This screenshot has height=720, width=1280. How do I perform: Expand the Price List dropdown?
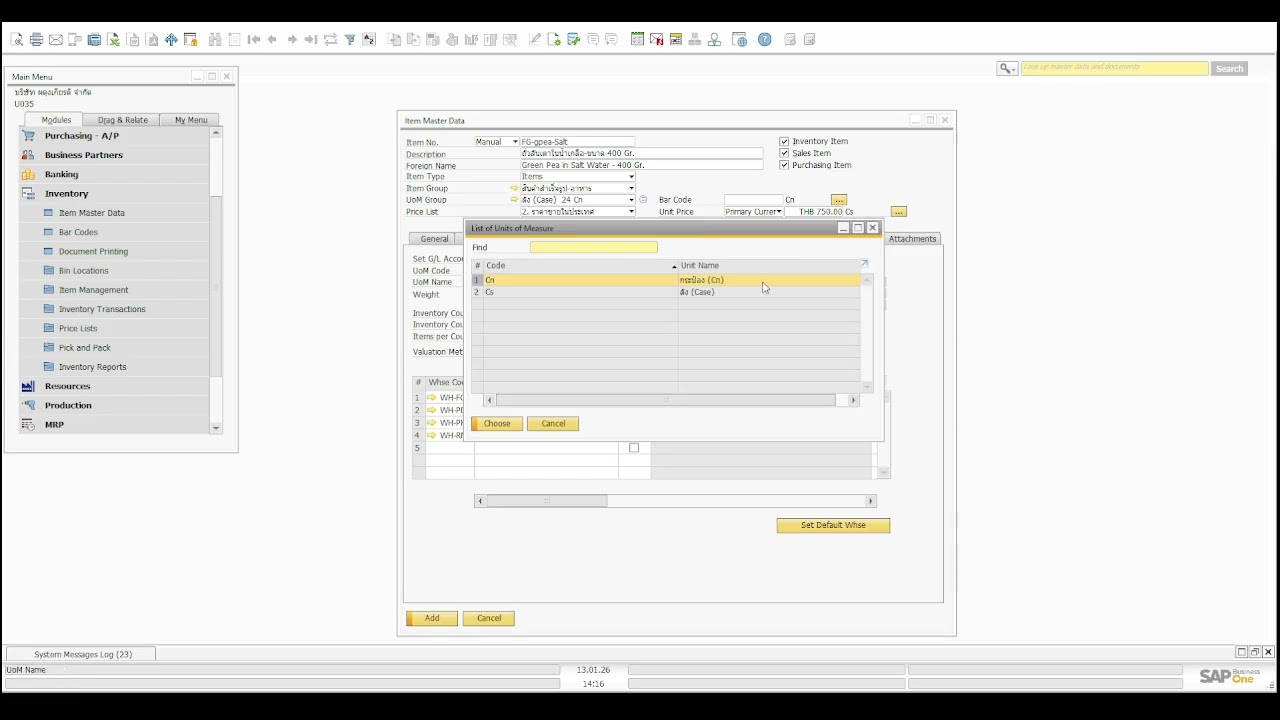click(631, 212)
